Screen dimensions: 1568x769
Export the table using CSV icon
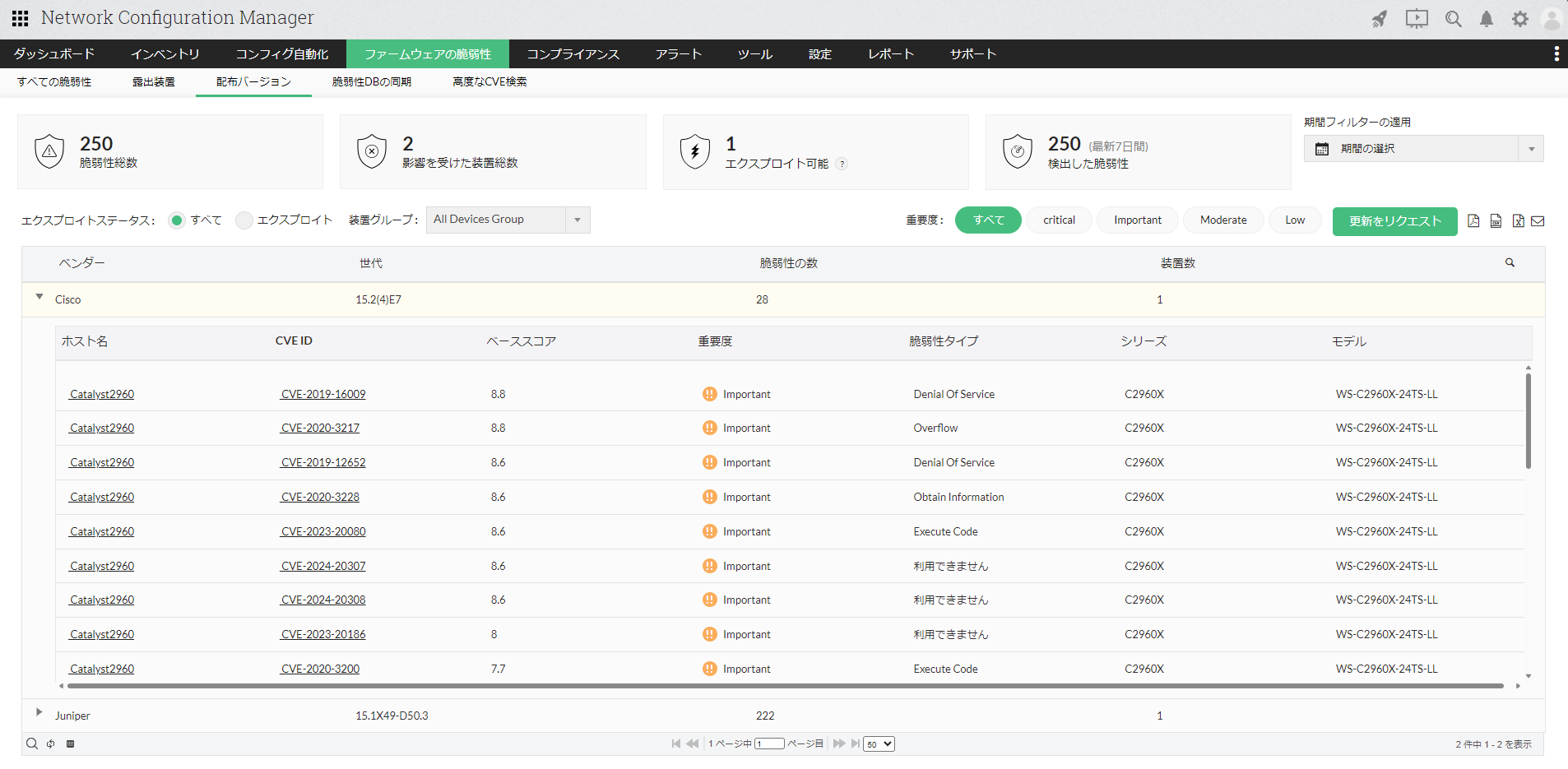point(1496,220)
